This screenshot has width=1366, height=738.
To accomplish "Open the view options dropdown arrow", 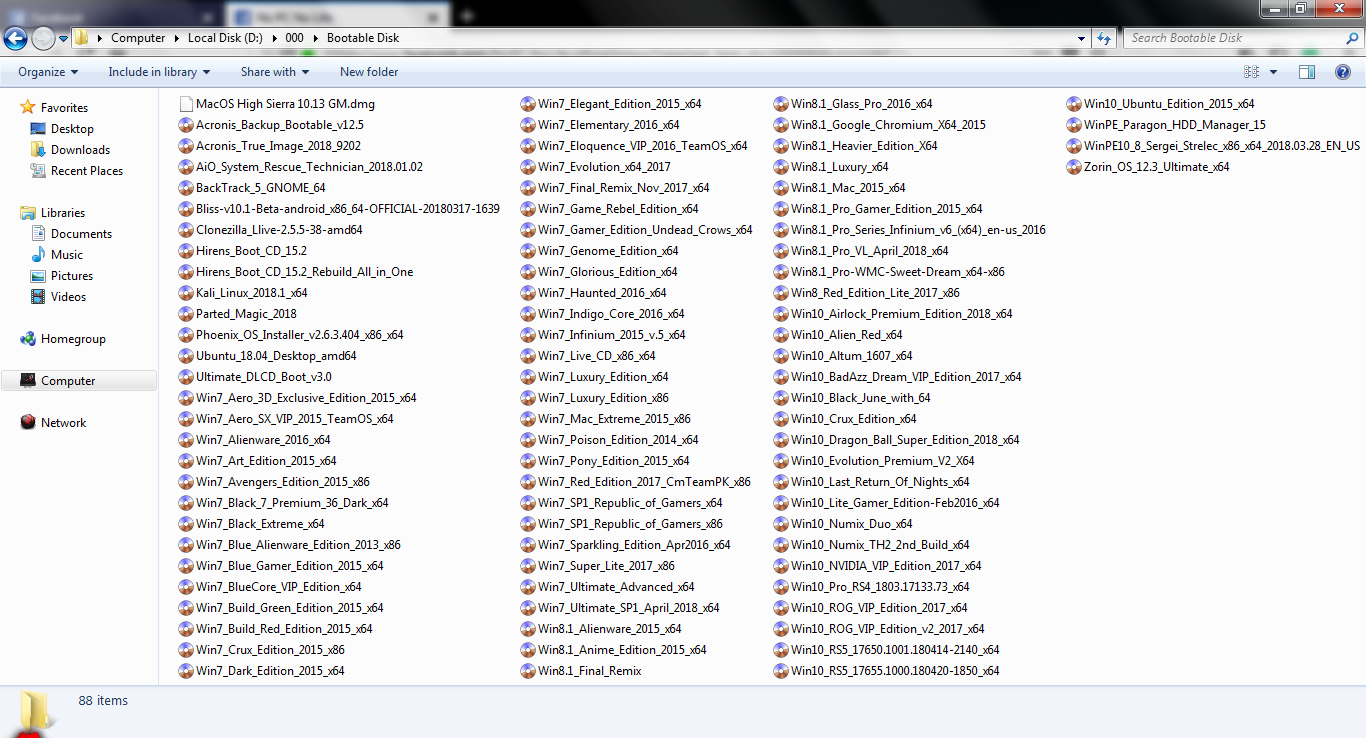I will [x=1273, y=72].
